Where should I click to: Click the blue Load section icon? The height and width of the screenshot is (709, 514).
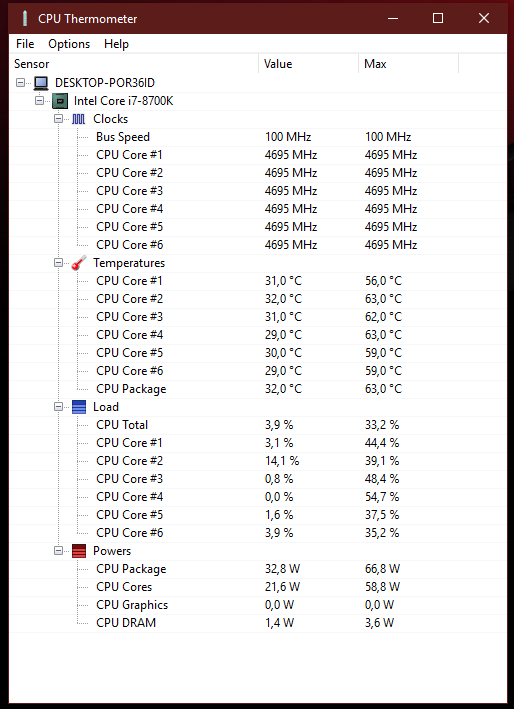pyautogui.click(x=79, y=407)
